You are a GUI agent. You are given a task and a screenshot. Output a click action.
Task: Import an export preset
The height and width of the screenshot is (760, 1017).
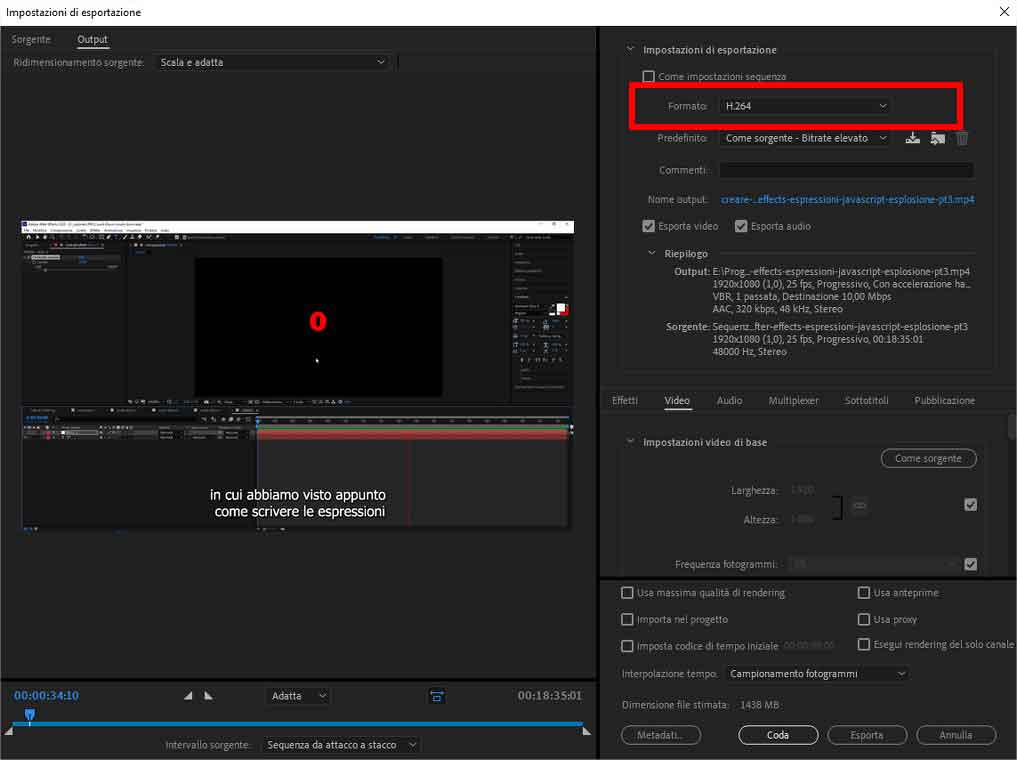[937, 138]
